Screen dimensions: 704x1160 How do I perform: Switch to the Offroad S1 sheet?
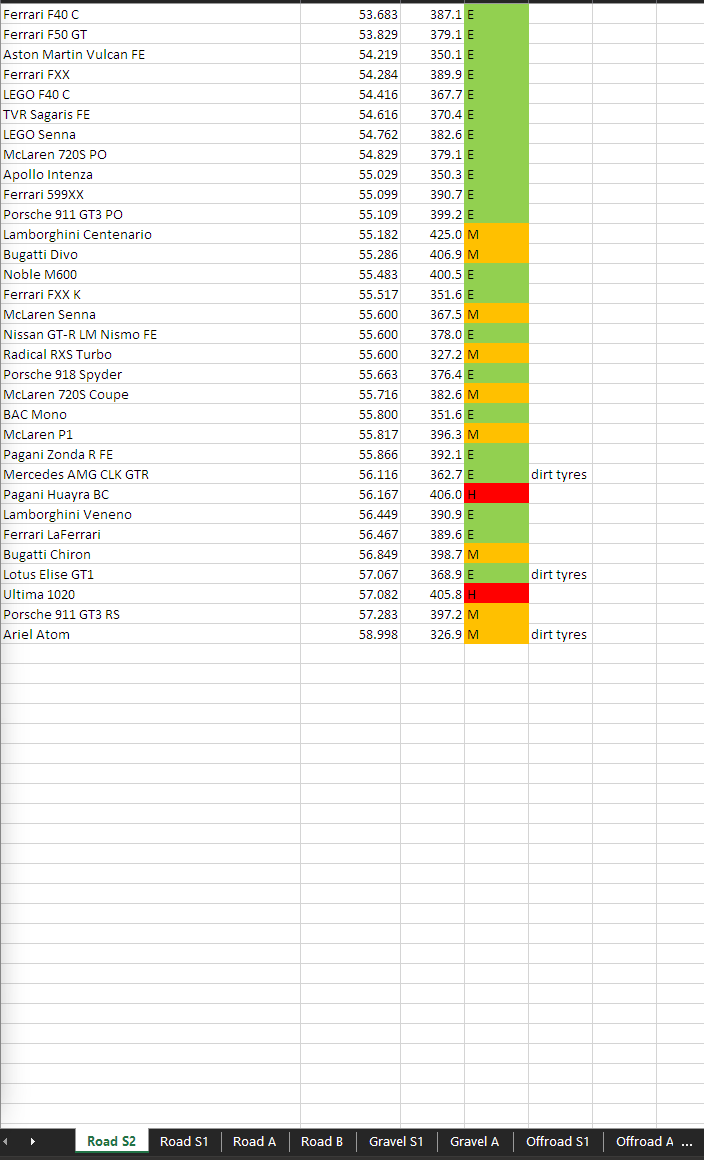coord(558,1141)
